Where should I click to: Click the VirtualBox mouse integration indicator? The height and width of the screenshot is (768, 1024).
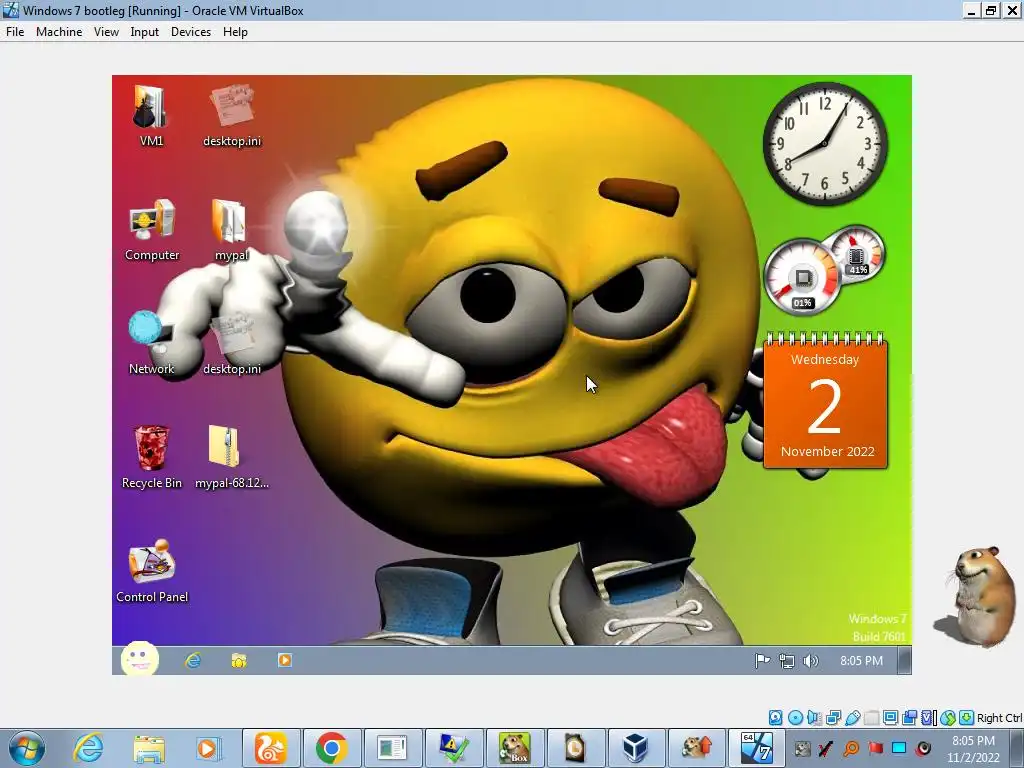click(948, 718)
